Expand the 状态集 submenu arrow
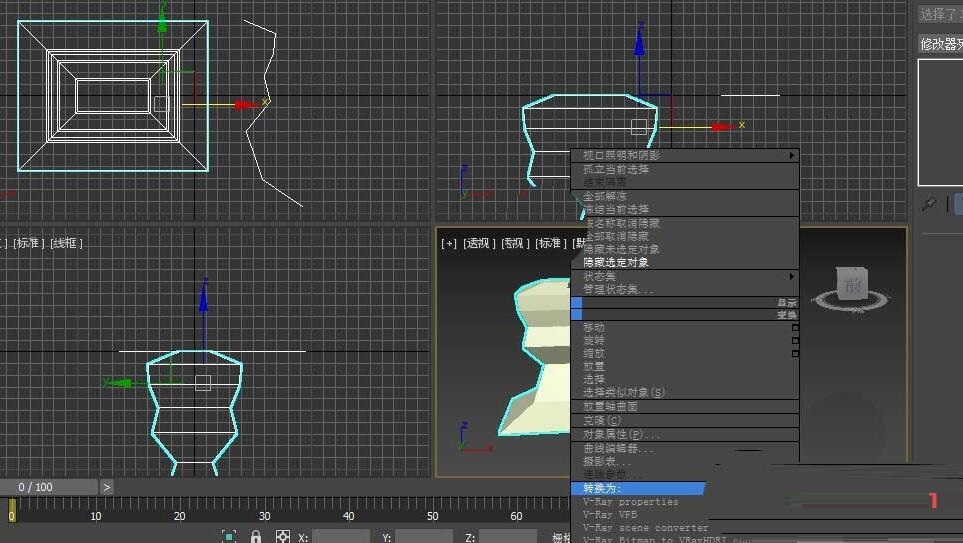The height and width of the screenshot is (543, 963). [792, 276]
